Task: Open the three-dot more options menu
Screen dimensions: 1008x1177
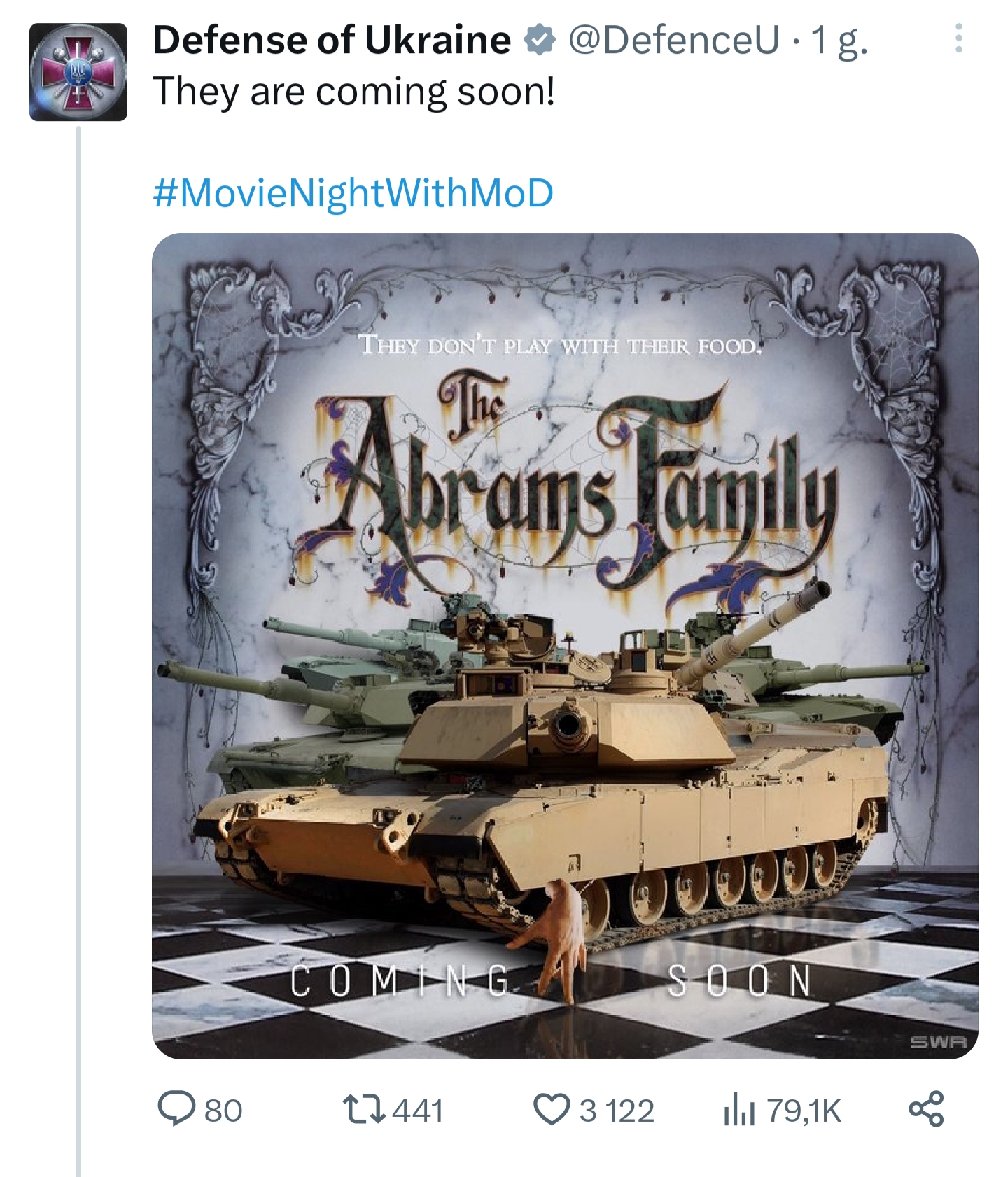Action: click(x=958, y=38)
